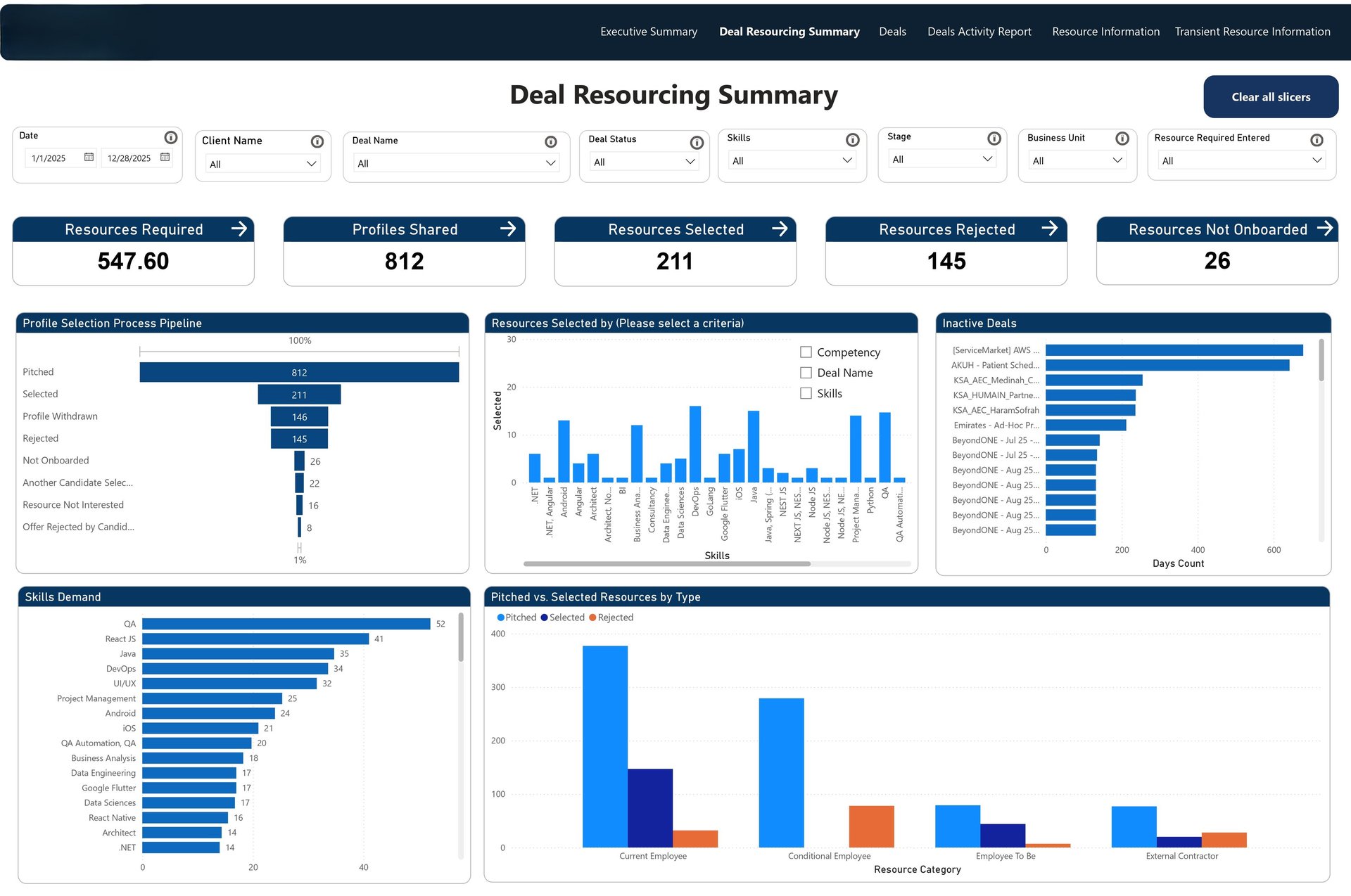Open the end date calendar picker
Screen dimensions: 1351x896
click(x=165, y=157)
